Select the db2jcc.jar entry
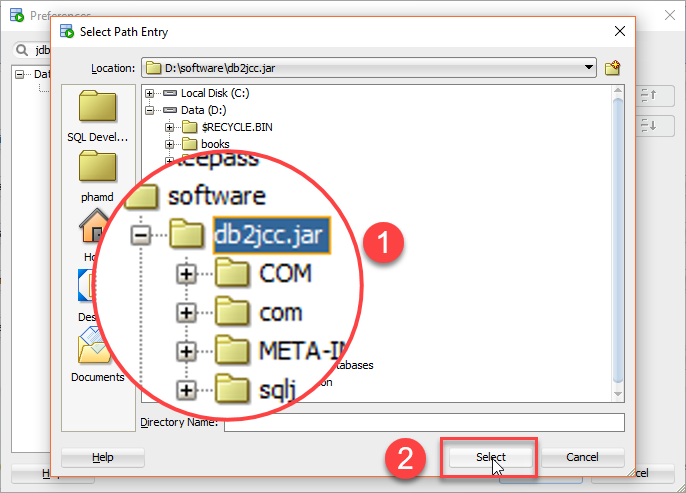686x493 pixels. click(x=272, y=235)
